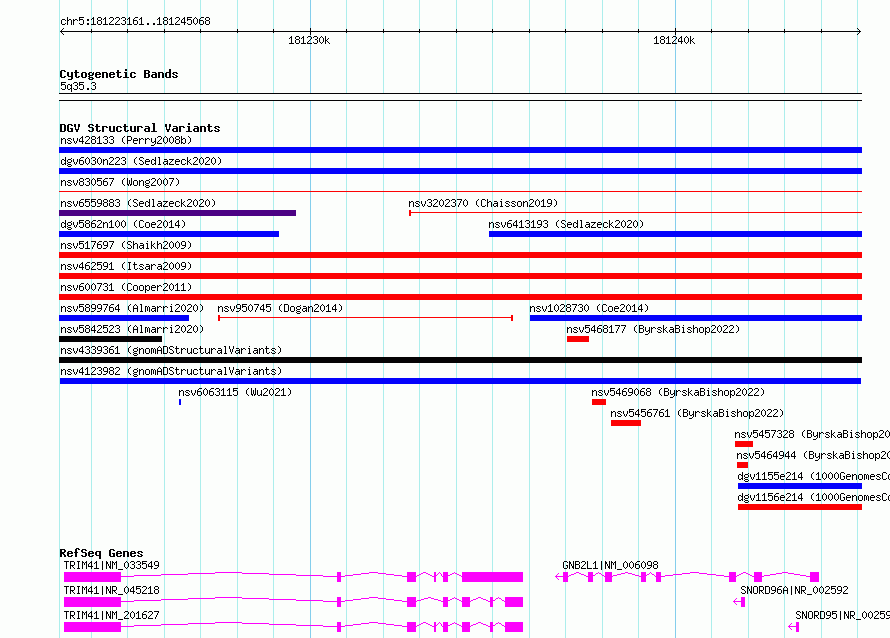Select the SNORD96A|NR_002592 gene label
Image resolution: width=890 pixels, height=638 pixels.
tap(794, 590)
